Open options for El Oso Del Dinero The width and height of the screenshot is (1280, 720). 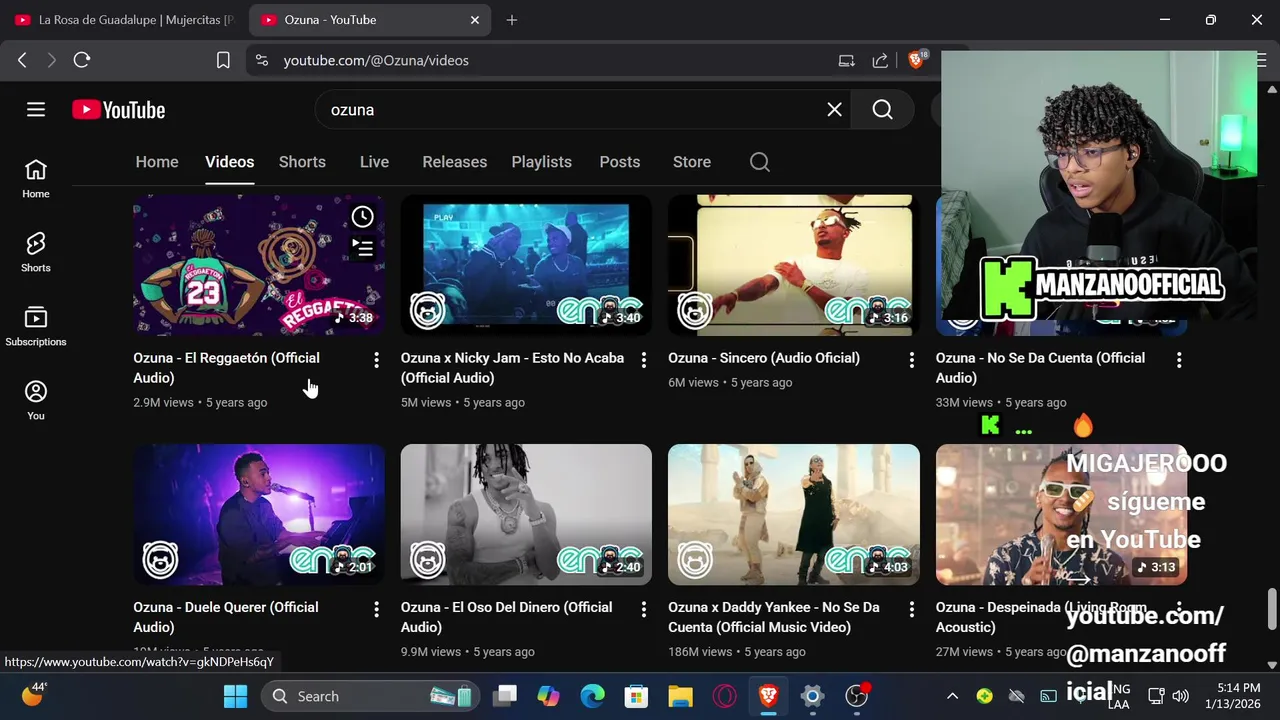644,609
